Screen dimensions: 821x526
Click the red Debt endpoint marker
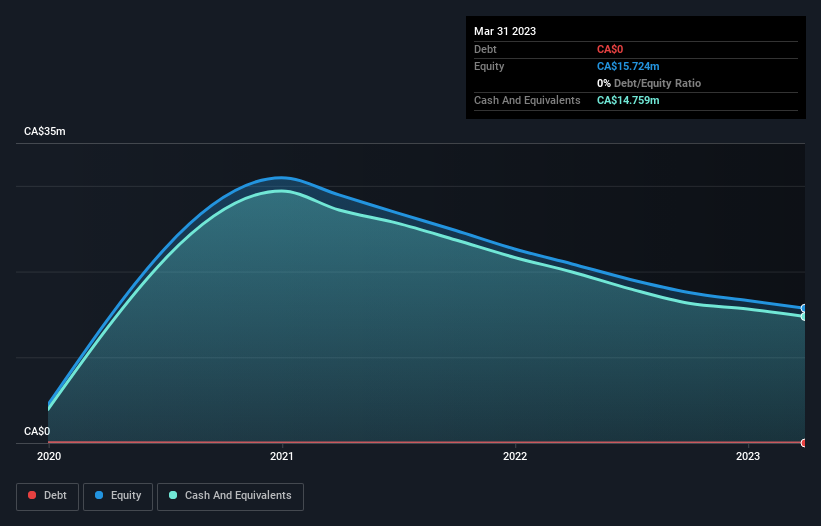coord(804,443)
